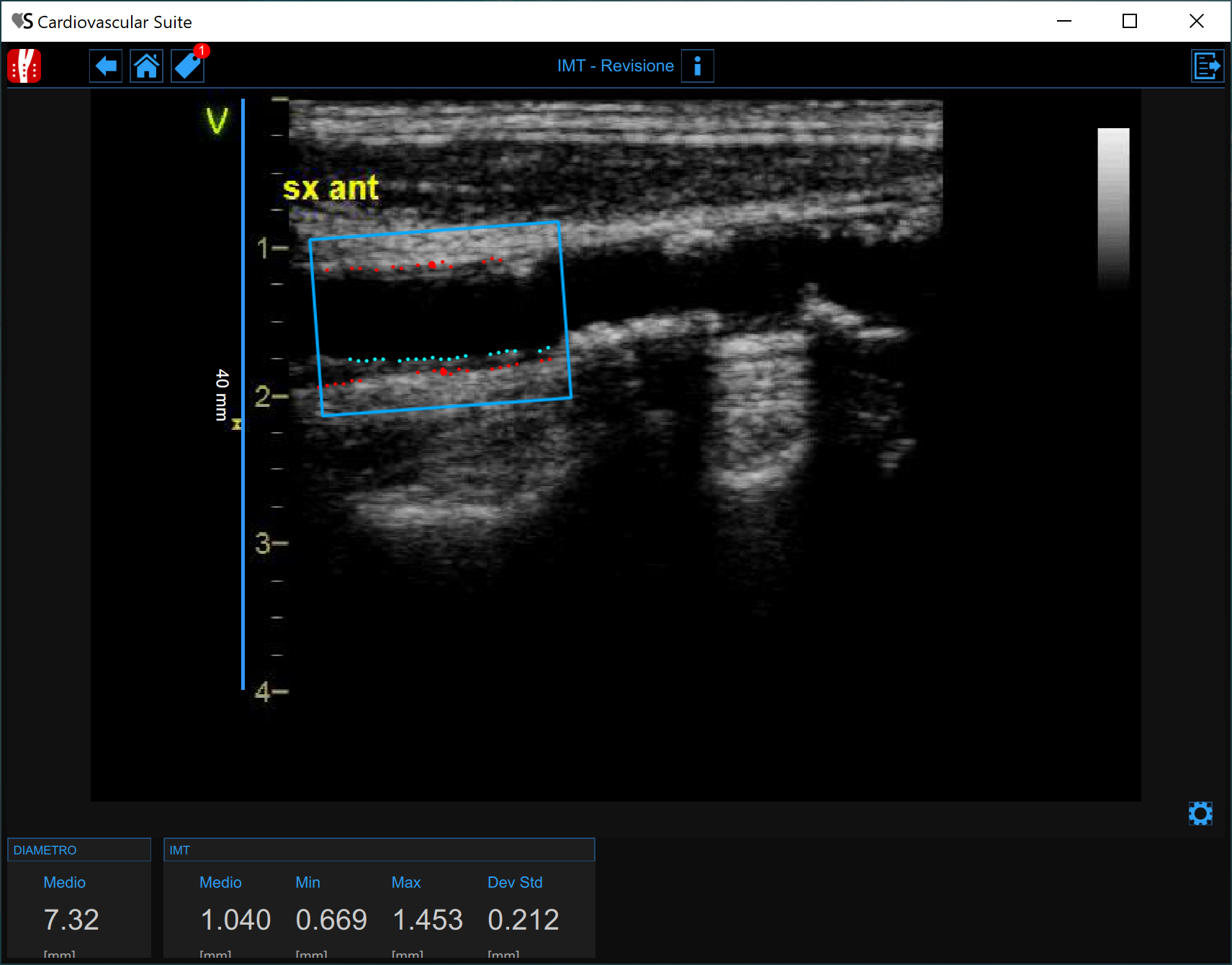Click the grayscale bar on the right
Screen dimensions: 1232x965
(x=1113, y=209)
